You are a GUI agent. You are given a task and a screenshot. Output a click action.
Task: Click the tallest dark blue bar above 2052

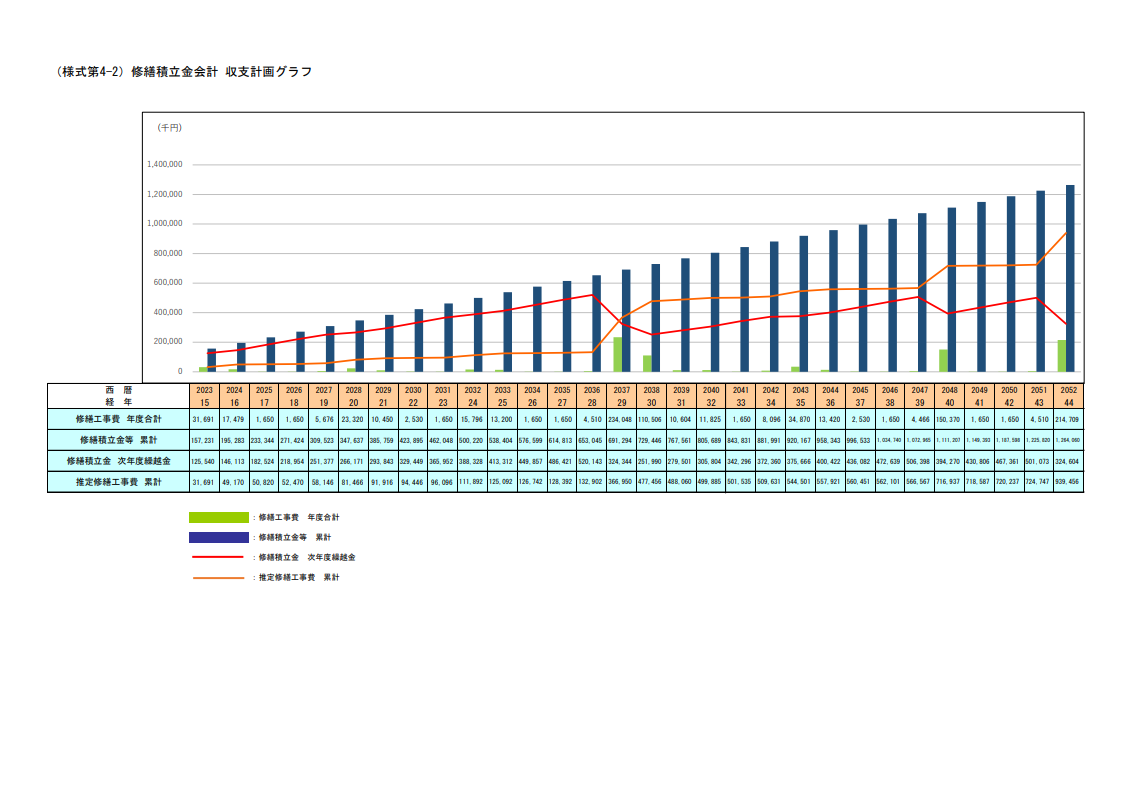pos(1070,279)
